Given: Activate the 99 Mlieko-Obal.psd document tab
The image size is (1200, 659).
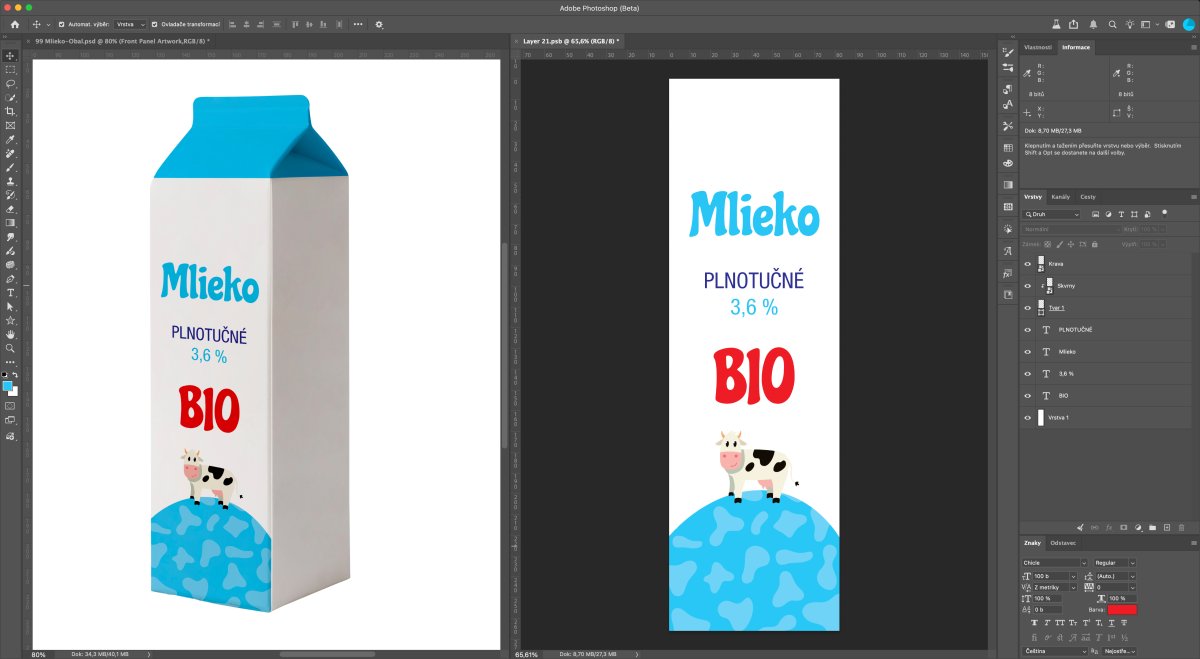Looking at the screenshot, I should click(122, 41).
